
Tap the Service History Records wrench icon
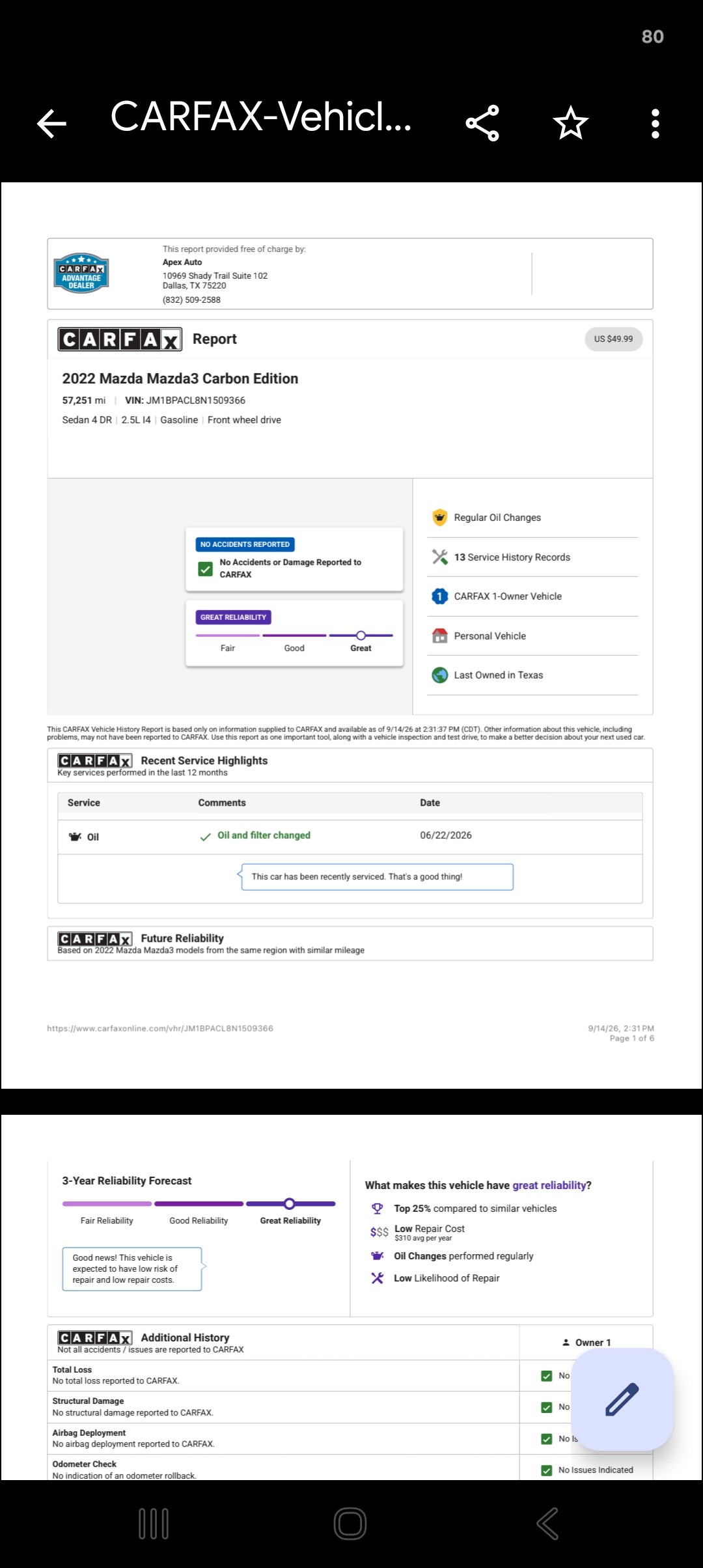pyautogui.click(x=440, y=557)
